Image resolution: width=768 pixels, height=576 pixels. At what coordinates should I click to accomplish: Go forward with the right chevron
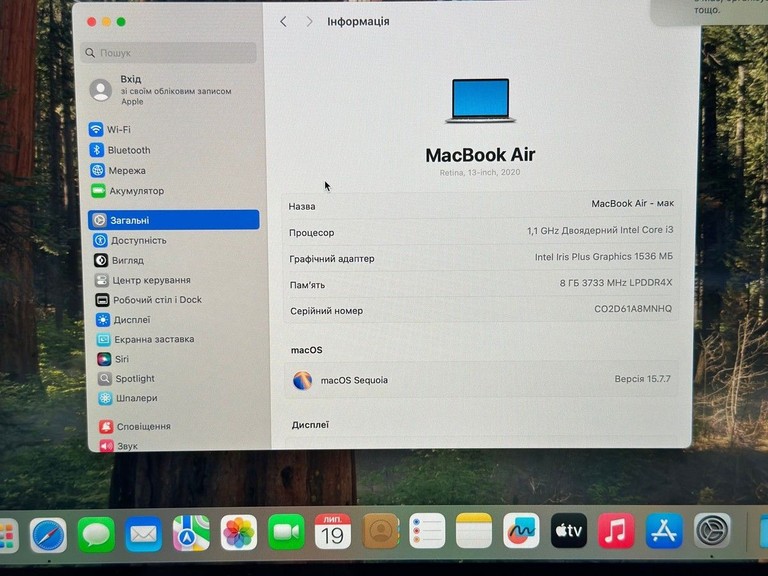(309, 22)
